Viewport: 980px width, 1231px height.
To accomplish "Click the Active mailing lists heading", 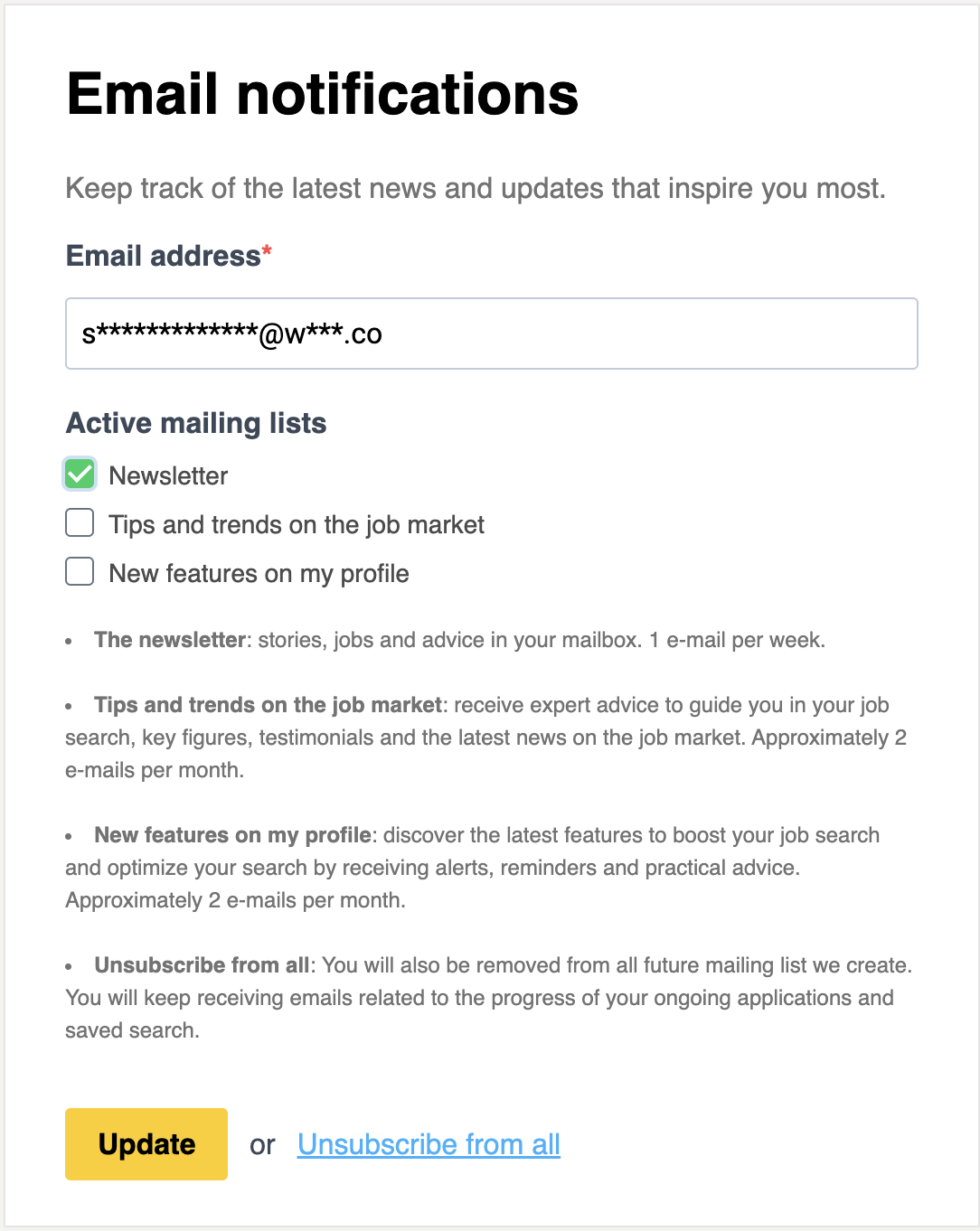I will pyautogui.click(x=196, y=423).
